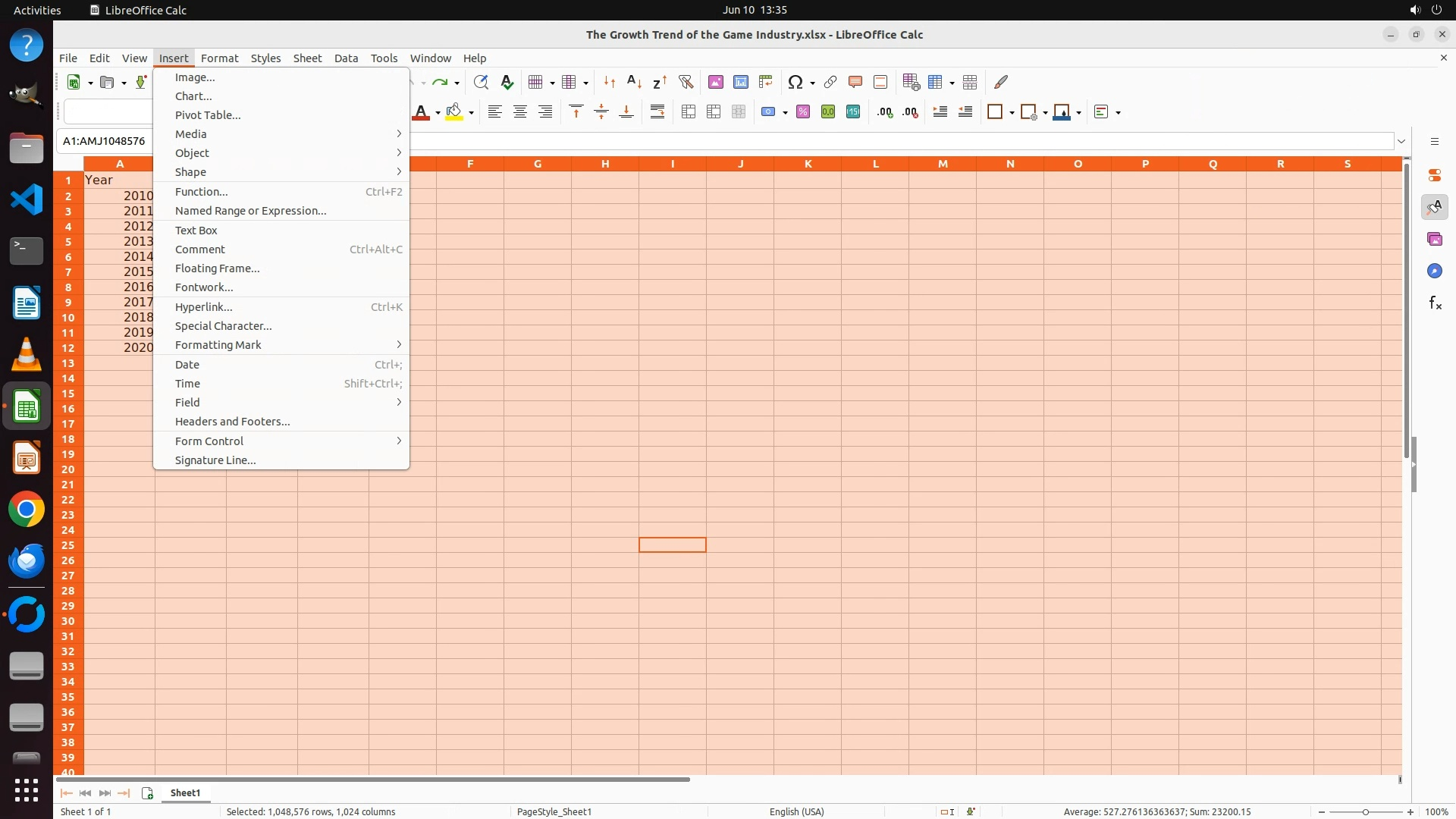This screenshot has width=1456, height=819.
Task: Click the Name Box showing A1:AMJ1048576
Action: click(x=105, y=141)
